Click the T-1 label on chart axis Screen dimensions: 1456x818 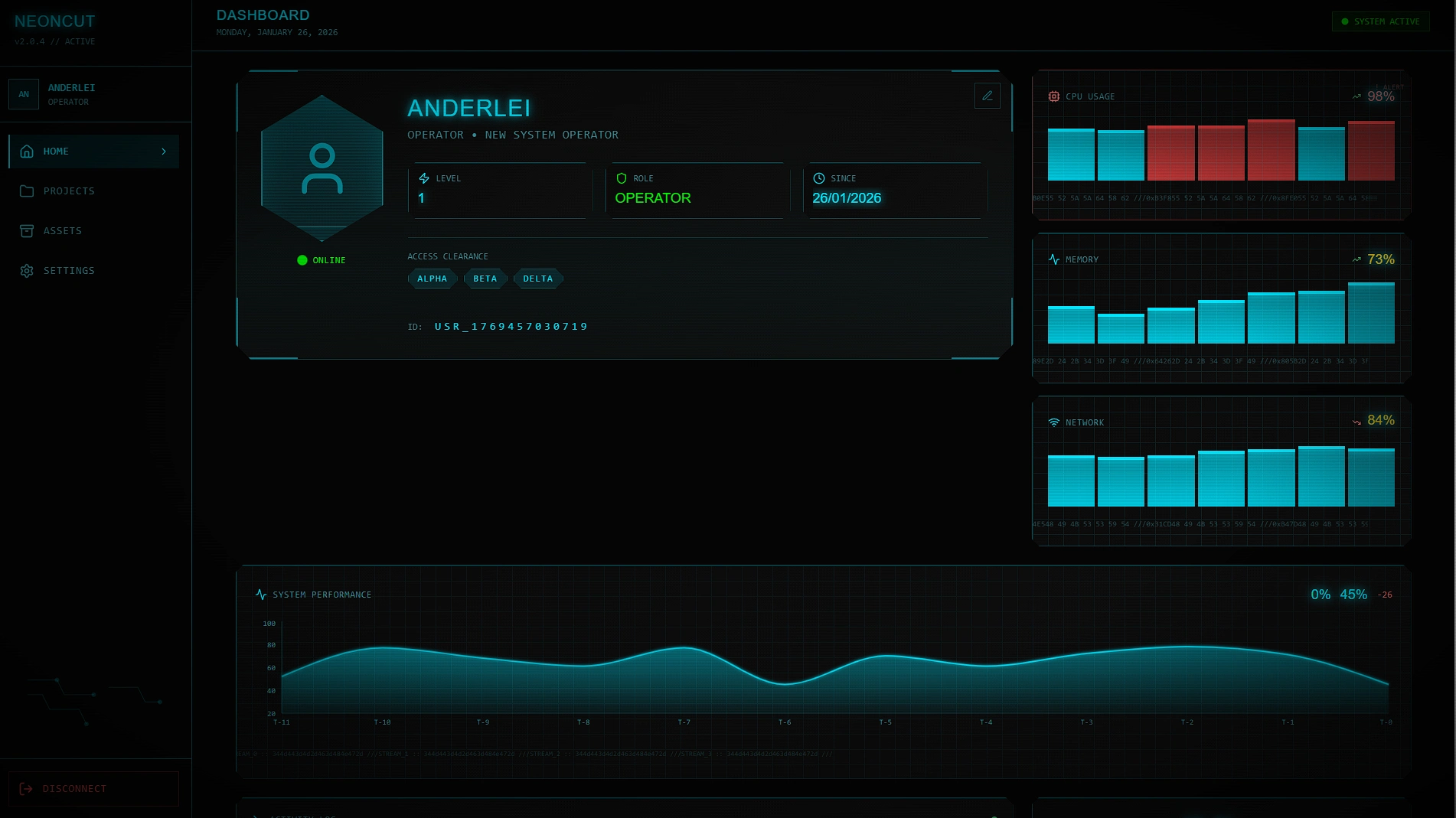(x=1288, y=722)
